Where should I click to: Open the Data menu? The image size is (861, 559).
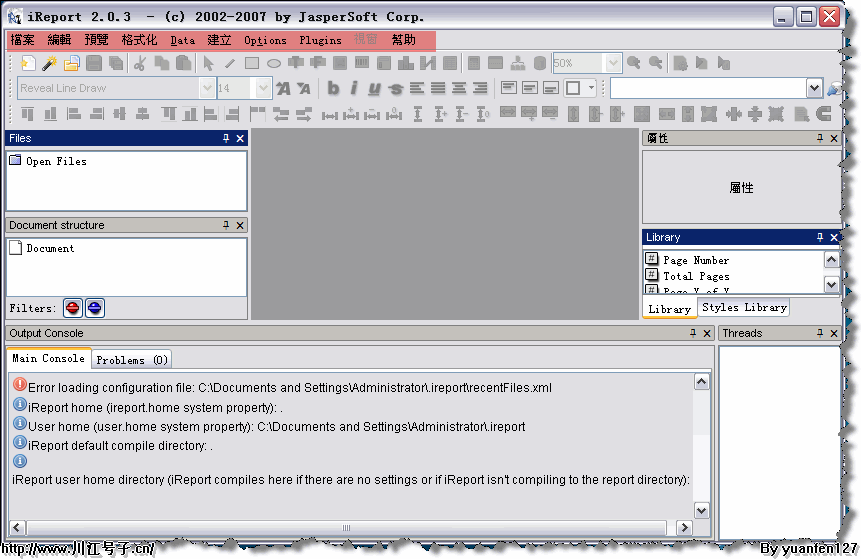[x=182, y=40]
